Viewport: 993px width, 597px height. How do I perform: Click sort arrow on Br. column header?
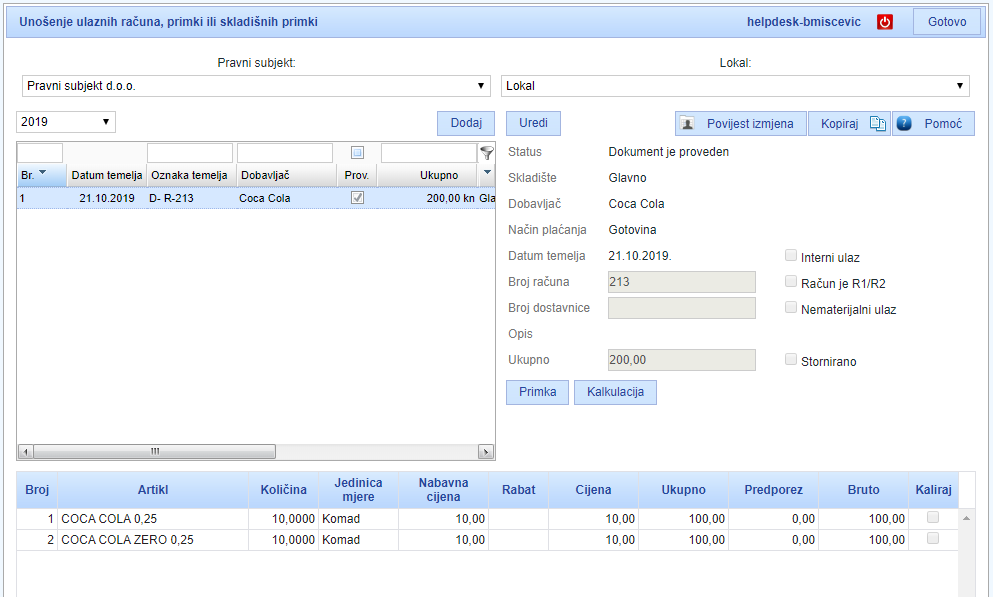click(x=42, y=174)
